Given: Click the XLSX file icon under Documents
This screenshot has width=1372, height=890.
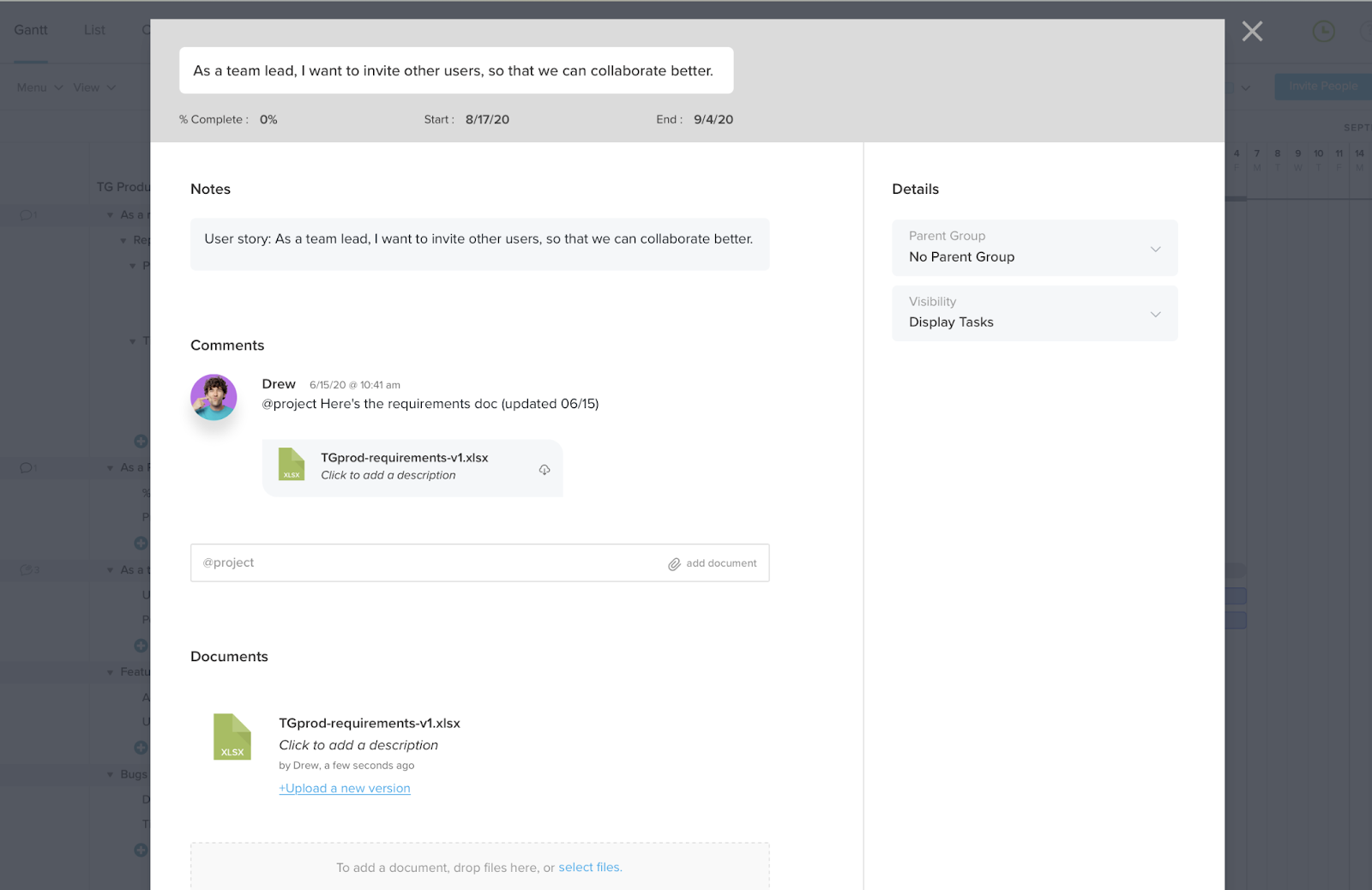Looking at the screenshot, I should (x=232, y=737).
